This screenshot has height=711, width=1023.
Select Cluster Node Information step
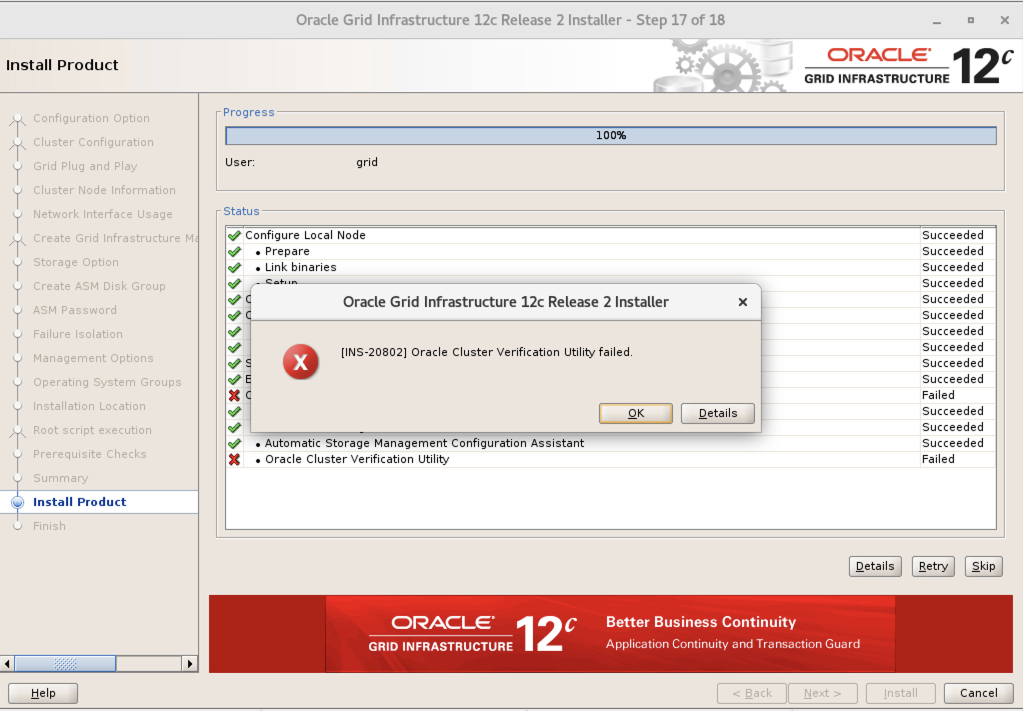pos(104,190)
